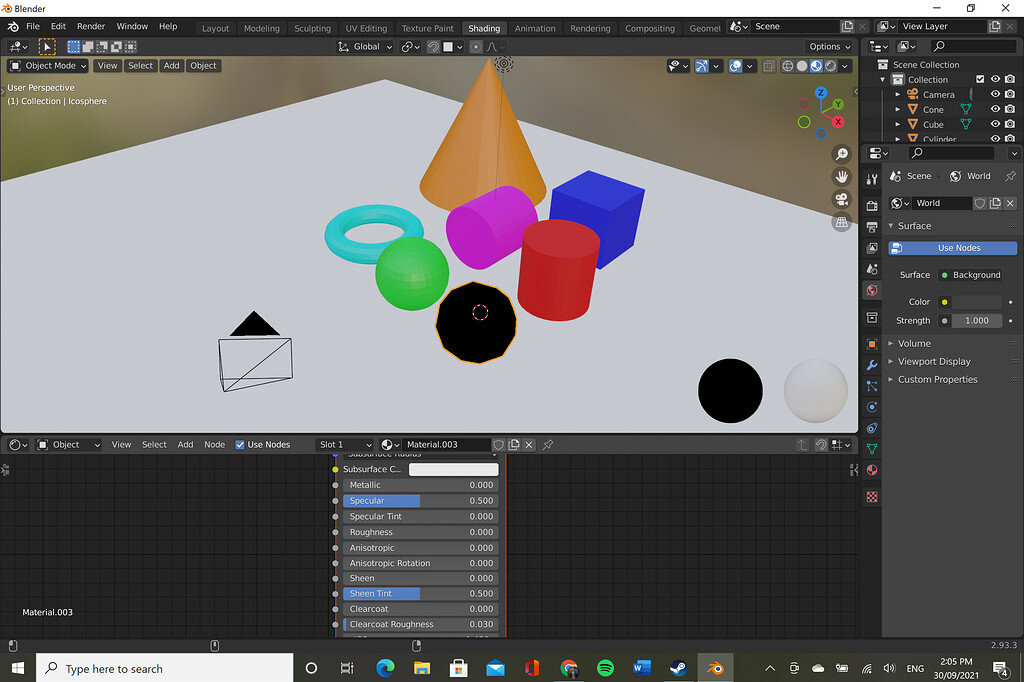Screen dimensions: 1024x682
Task: Switch to the Animation workspace tab
Action: 535,28
